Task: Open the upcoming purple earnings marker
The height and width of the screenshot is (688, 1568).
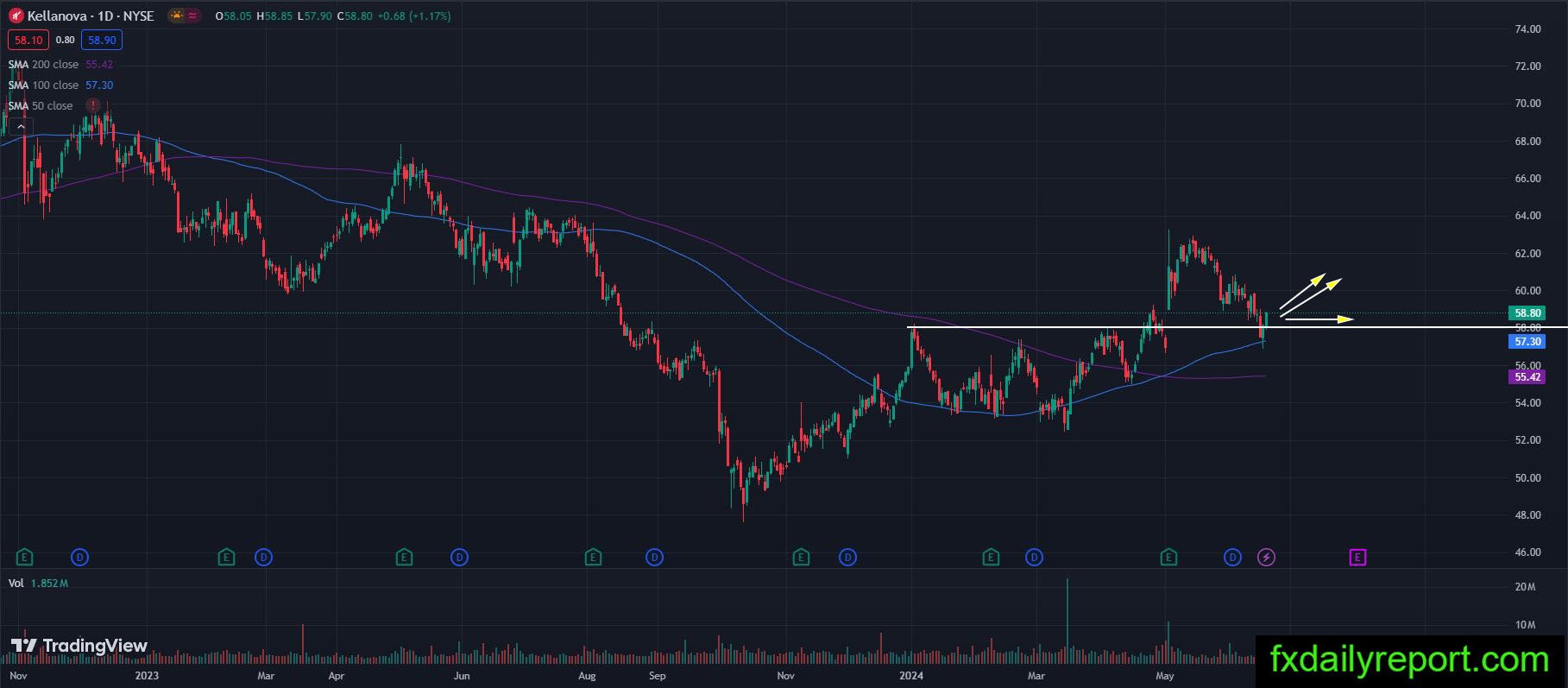Action: point(1357,558)
